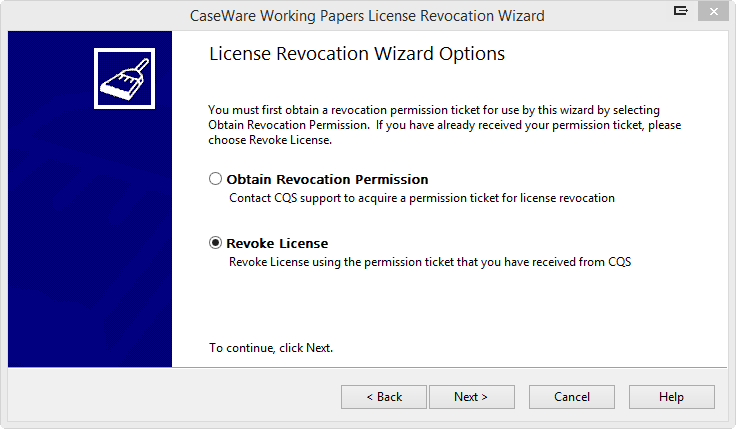Proceed with the Next button
736x429 pixels.
(x=471, y=397)
